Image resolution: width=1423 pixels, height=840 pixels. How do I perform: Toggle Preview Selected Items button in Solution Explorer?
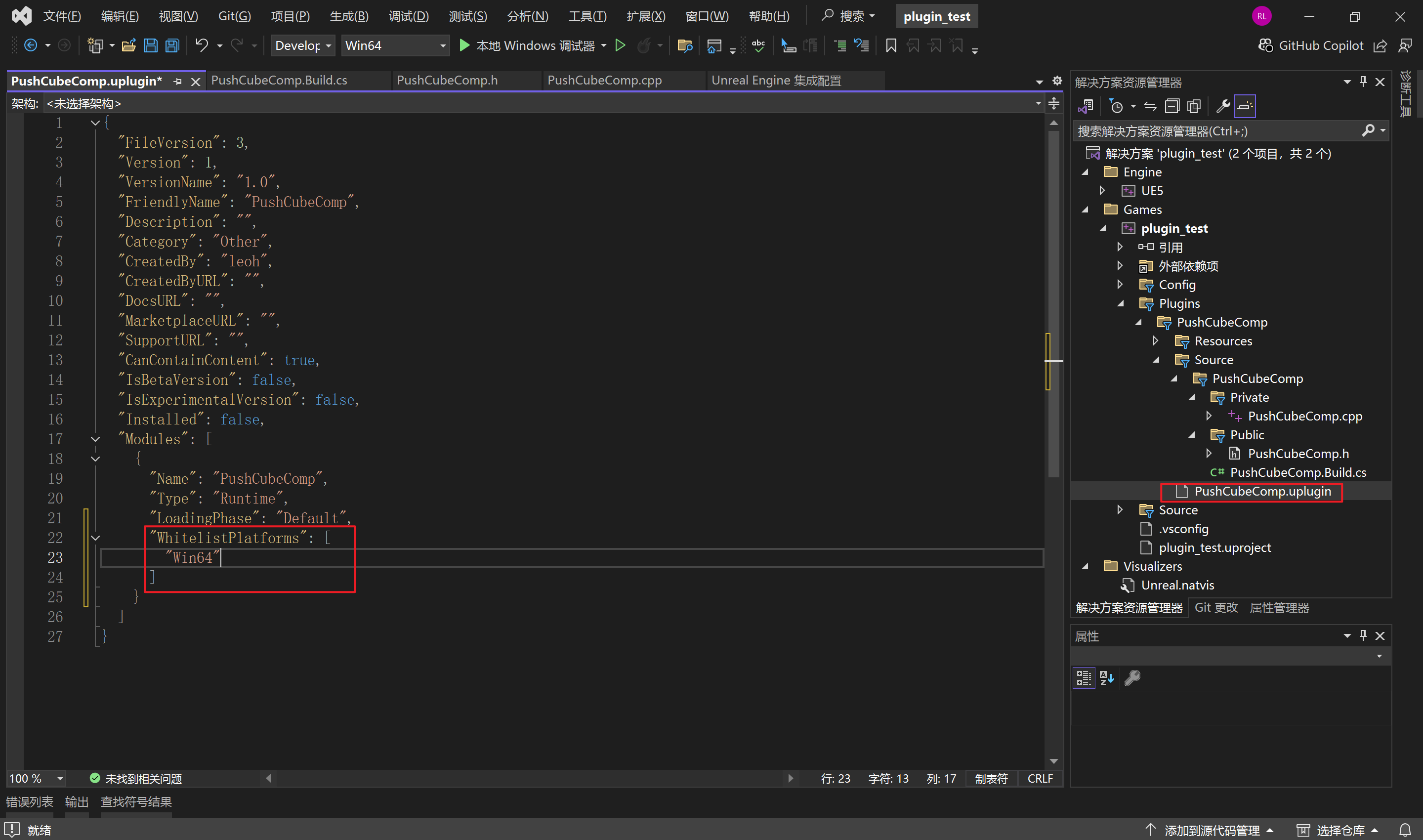(x=1245, y=106)
